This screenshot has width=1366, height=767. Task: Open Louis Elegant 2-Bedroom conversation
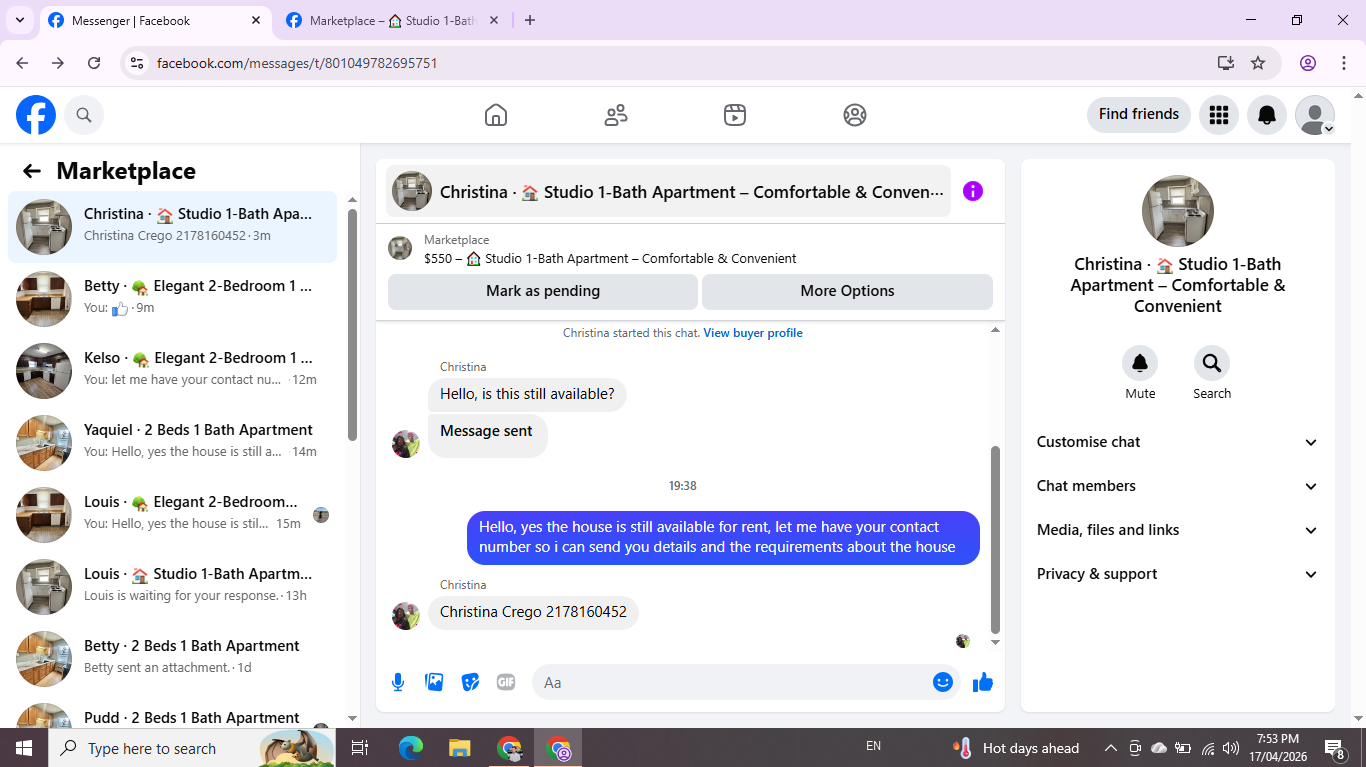(173, 515)
